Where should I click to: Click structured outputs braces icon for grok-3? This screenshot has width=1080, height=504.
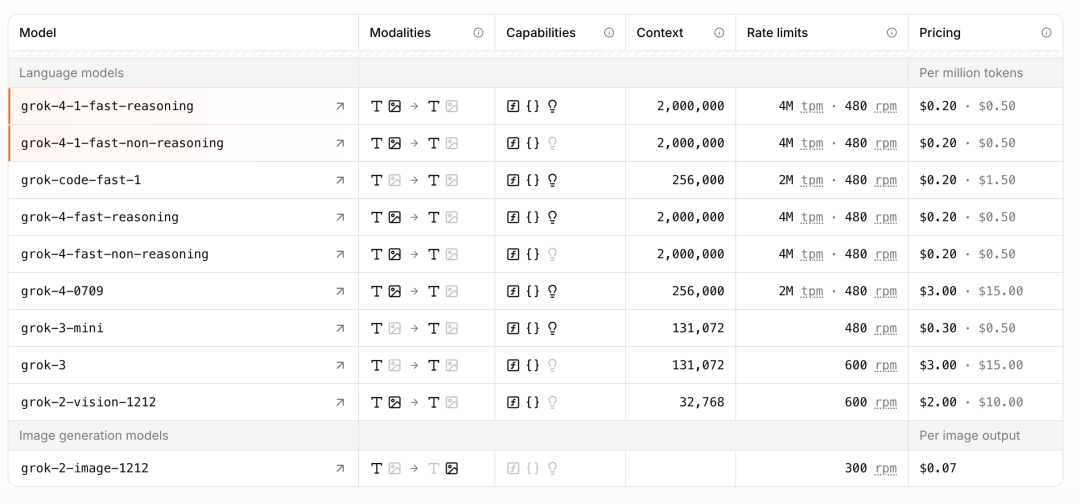(533, 365)
